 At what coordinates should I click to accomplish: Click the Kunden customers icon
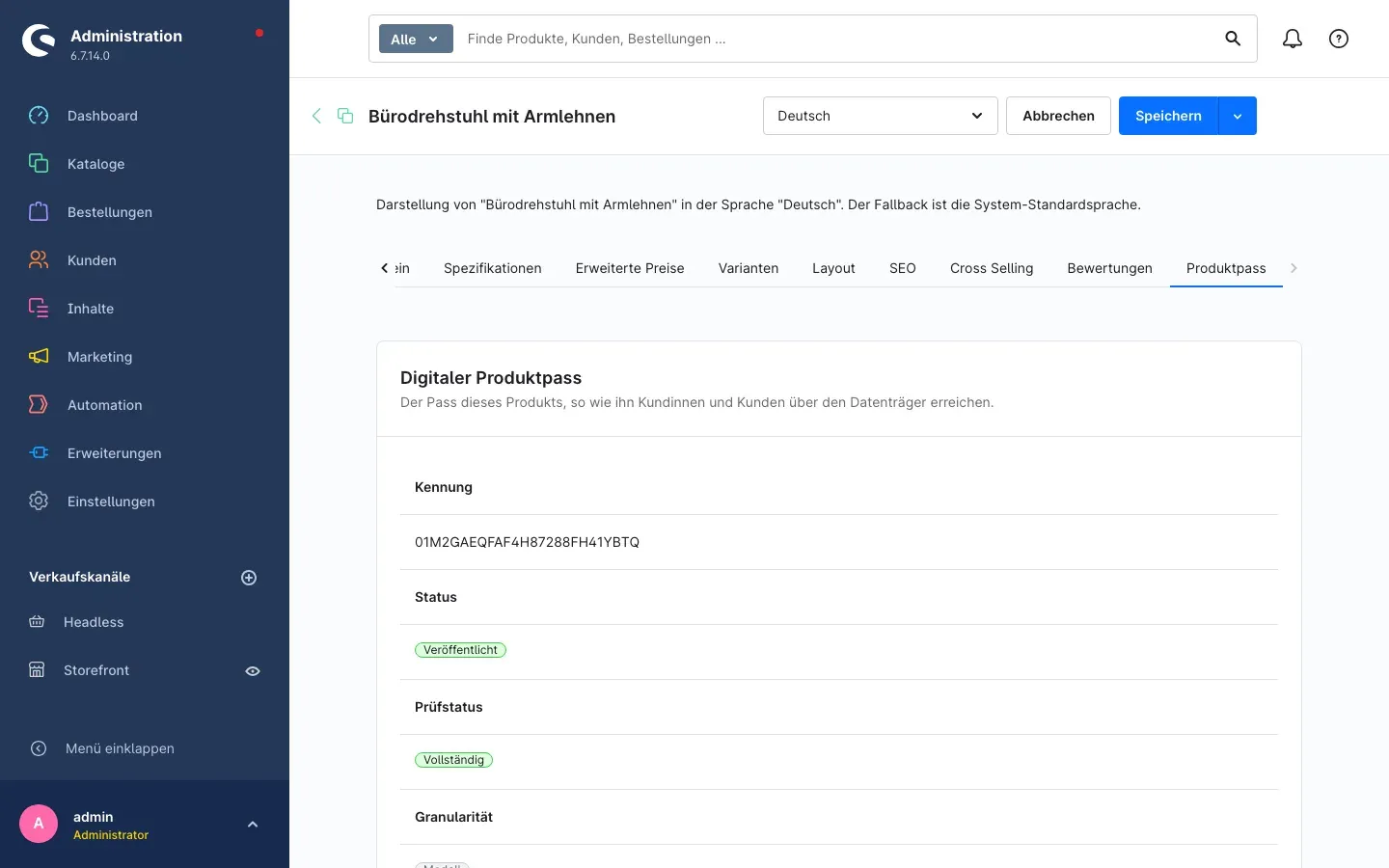(39, 260)
